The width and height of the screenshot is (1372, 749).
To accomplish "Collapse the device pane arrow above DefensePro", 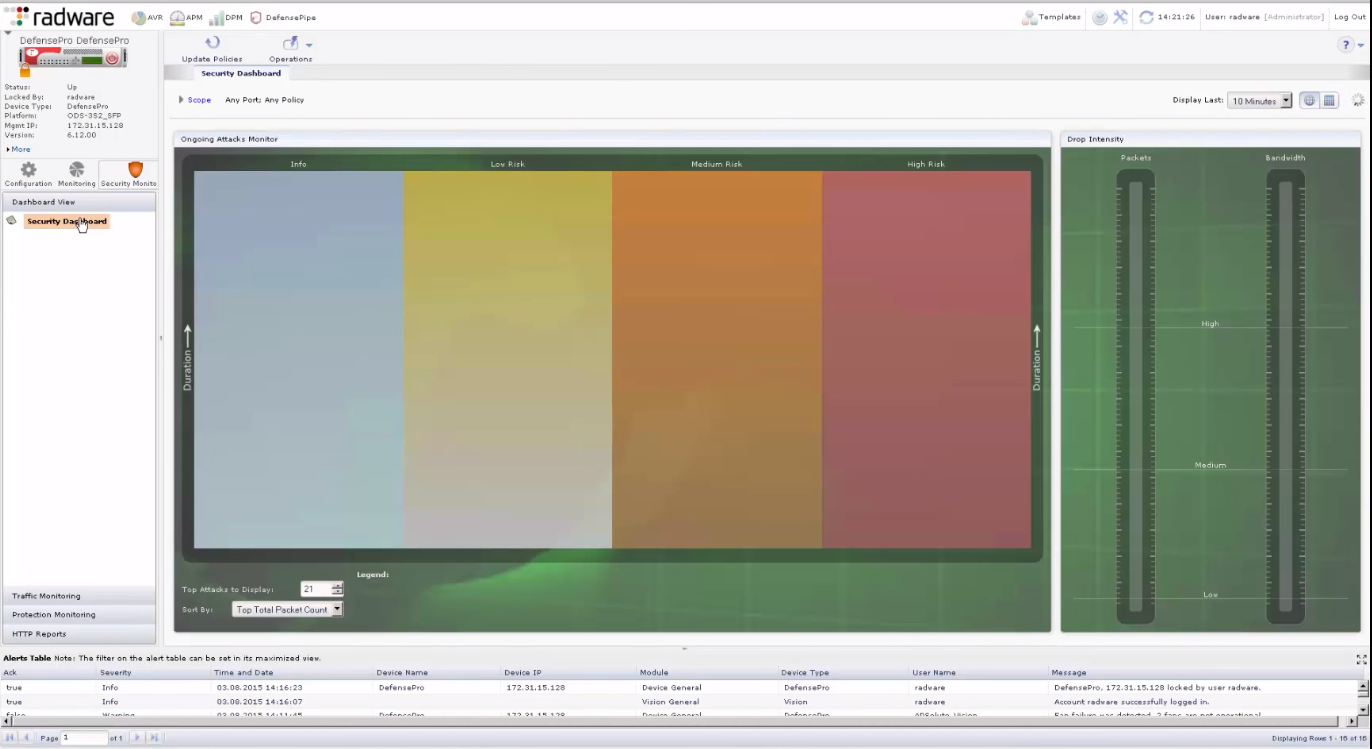I will click(x=8, y=33).
